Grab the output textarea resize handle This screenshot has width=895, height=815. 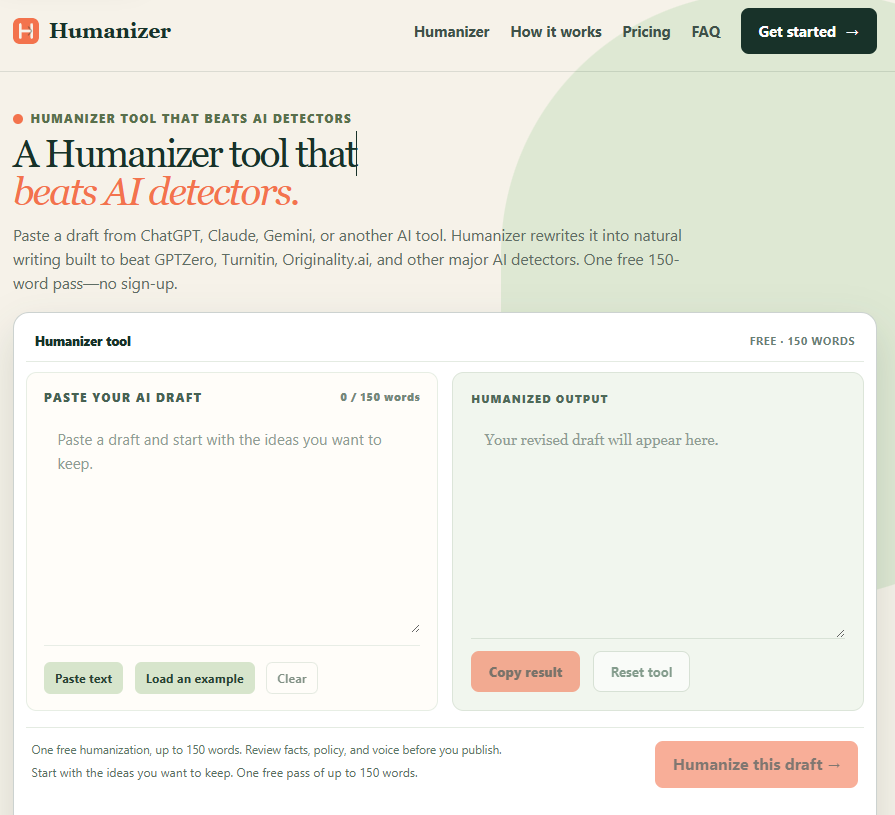[840, 633]
